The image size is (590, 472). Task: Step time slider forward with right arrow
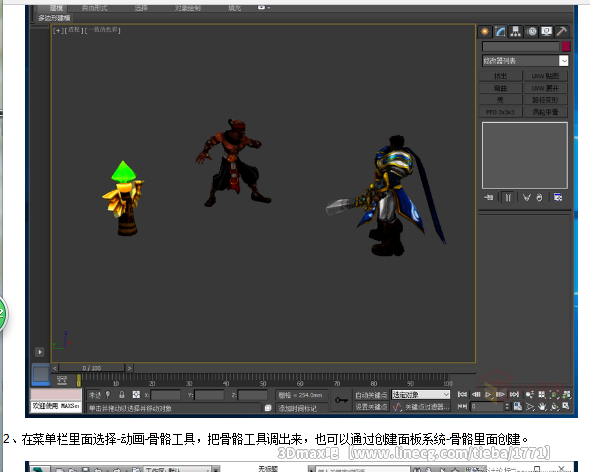pyautogui.click(x=129, y=368)
